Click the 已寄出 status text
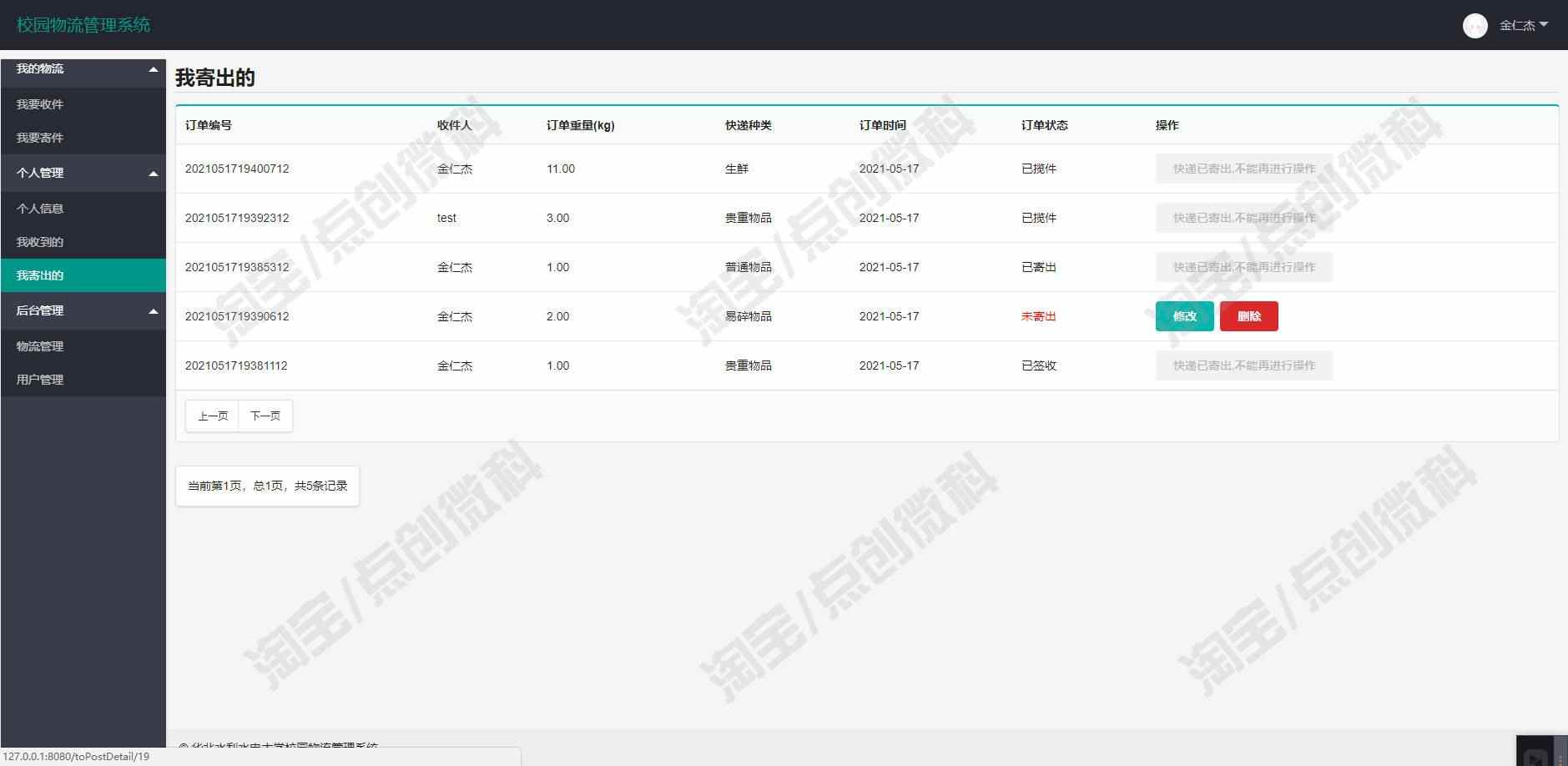 click(x=1039, y=267)
